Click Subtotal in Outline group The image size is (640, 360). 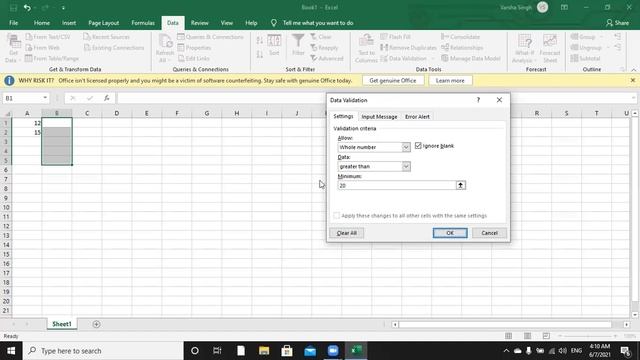[x=585, y=58]
